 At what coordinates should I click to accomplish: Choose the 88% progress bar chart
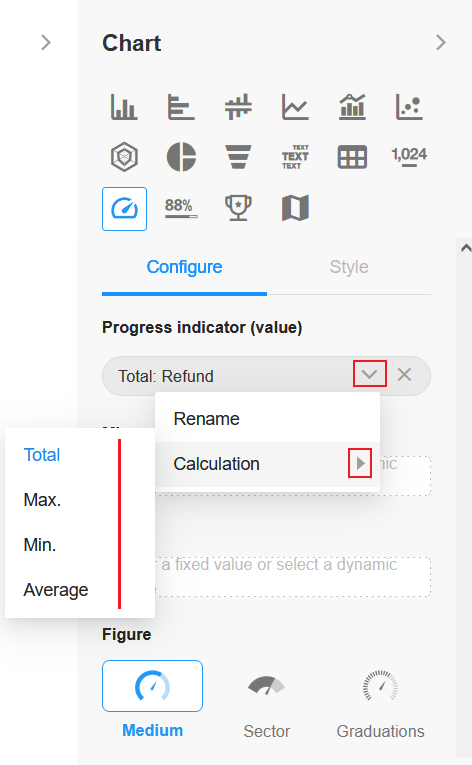pos(181,208)
